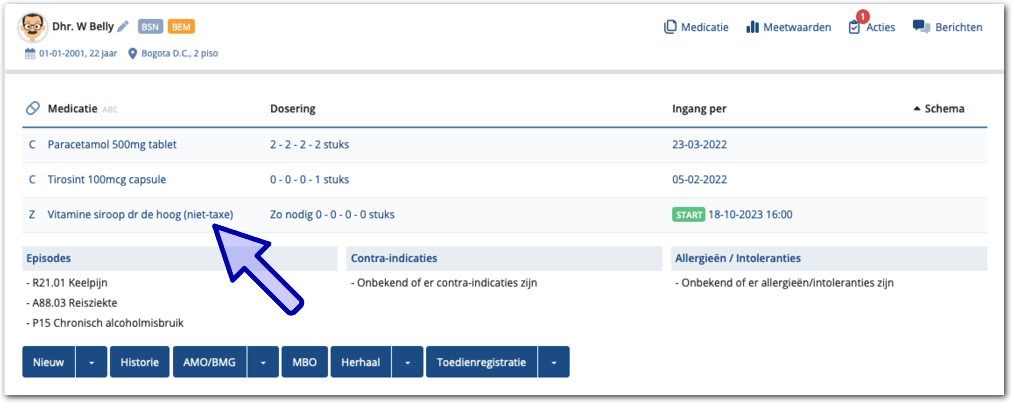Open the Toedienregistratie dropdown arrow
Viewport: 1012px width, 403px height.
(554, 362)
